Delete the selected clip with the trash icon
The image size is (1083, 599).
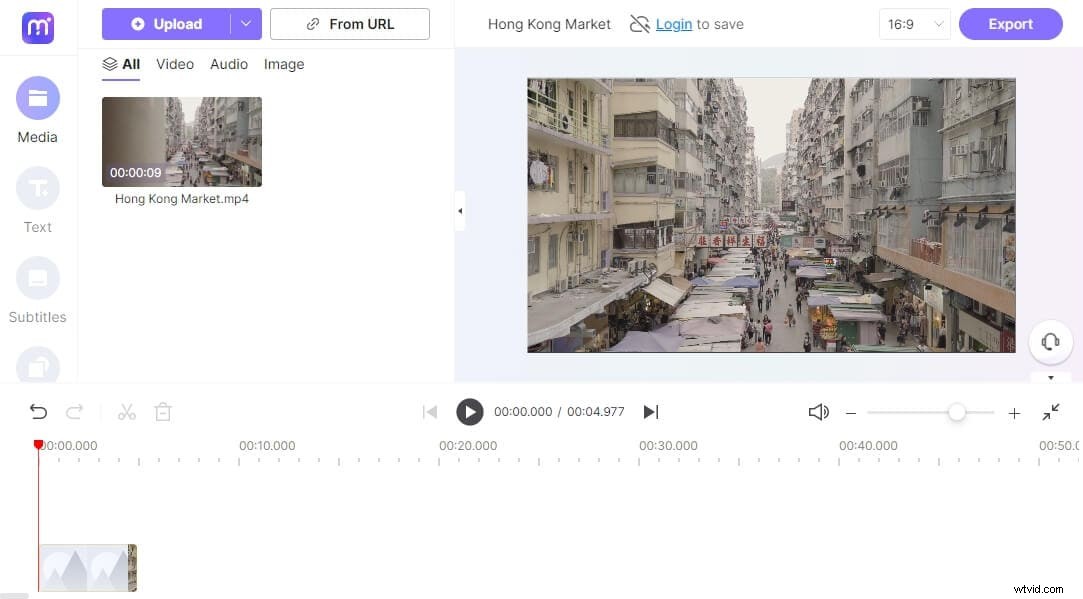[x=162, y=411]
